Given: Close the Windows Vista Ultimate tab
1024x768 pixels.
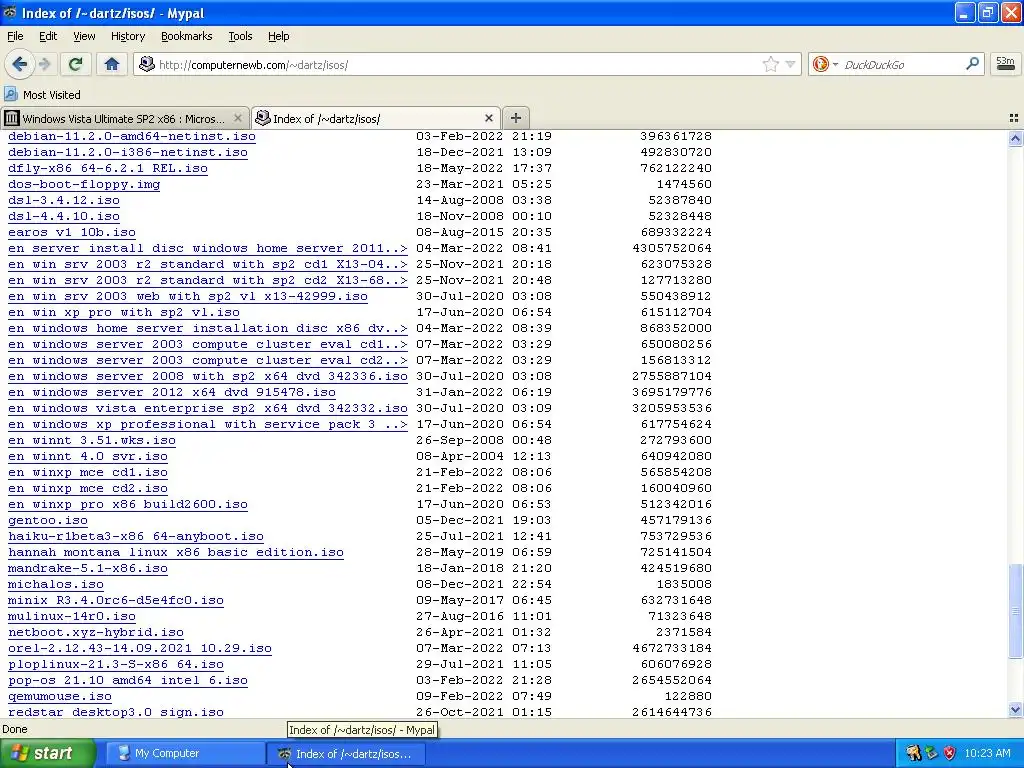Looking at the screenshot, I should [238, 118].
